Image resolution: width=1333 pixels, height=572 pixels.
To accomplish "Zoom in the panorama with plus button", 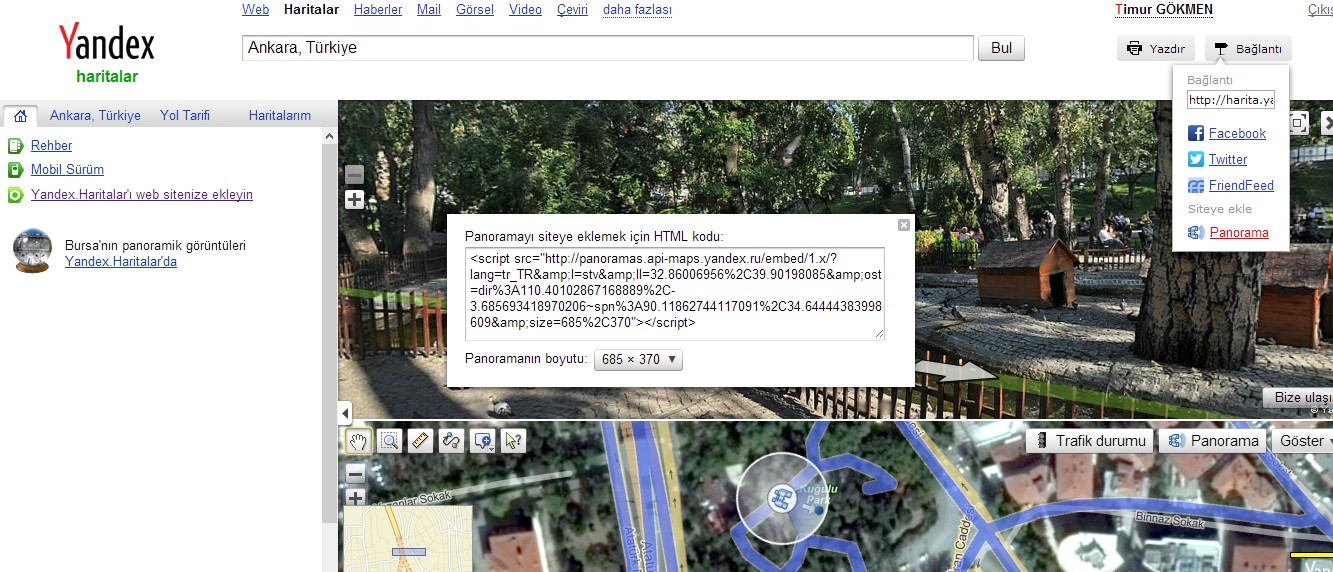I will click(354, 200).
